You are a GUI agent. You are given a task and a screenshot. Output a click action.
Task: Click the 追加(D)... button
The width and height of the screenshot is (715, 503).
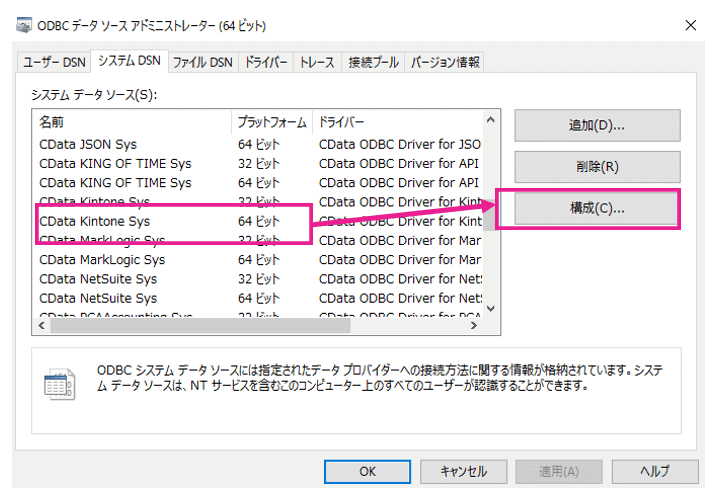click(597, 125)
